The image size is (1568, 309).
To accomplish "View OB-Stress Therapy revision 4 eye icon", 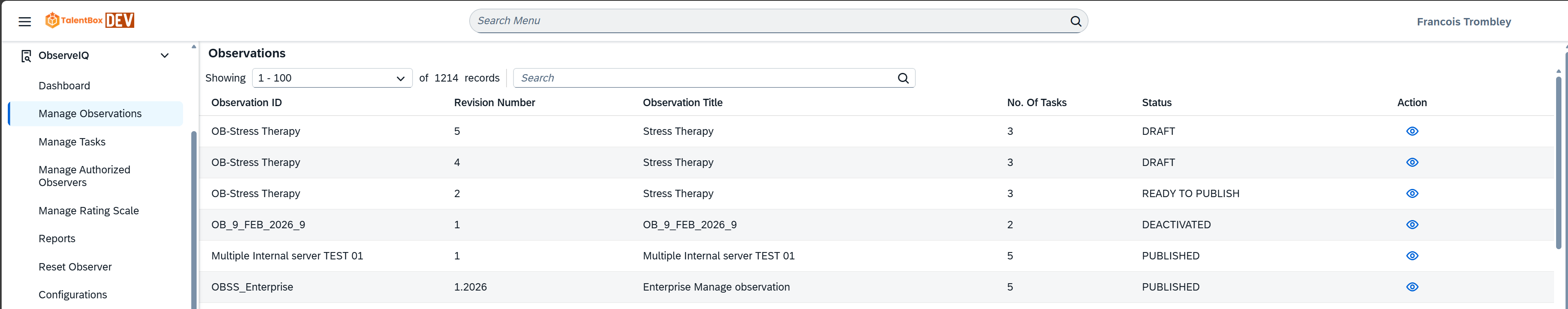I will pos(1412,162).
